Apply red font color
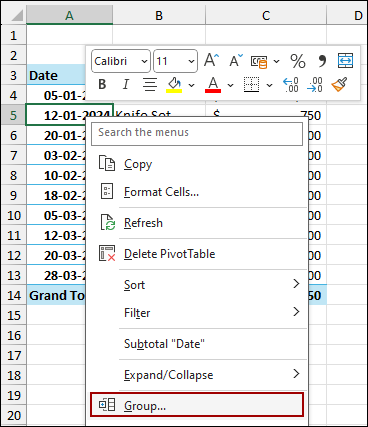 [213, 85]
